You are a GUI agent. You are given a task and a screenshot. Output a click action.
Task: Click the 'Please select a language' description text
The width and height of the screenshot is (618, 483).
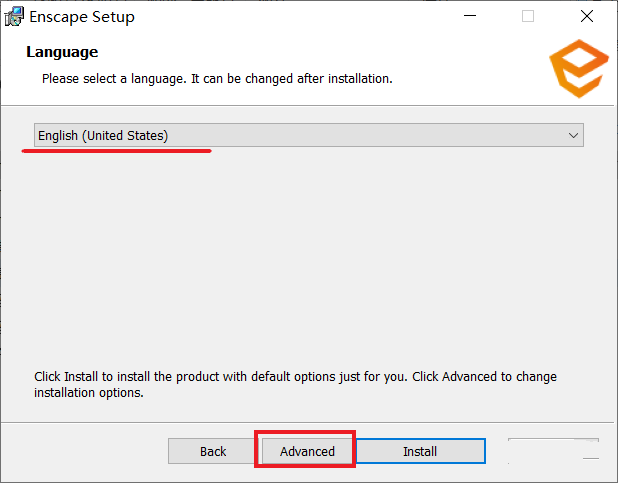coord(217,79)
